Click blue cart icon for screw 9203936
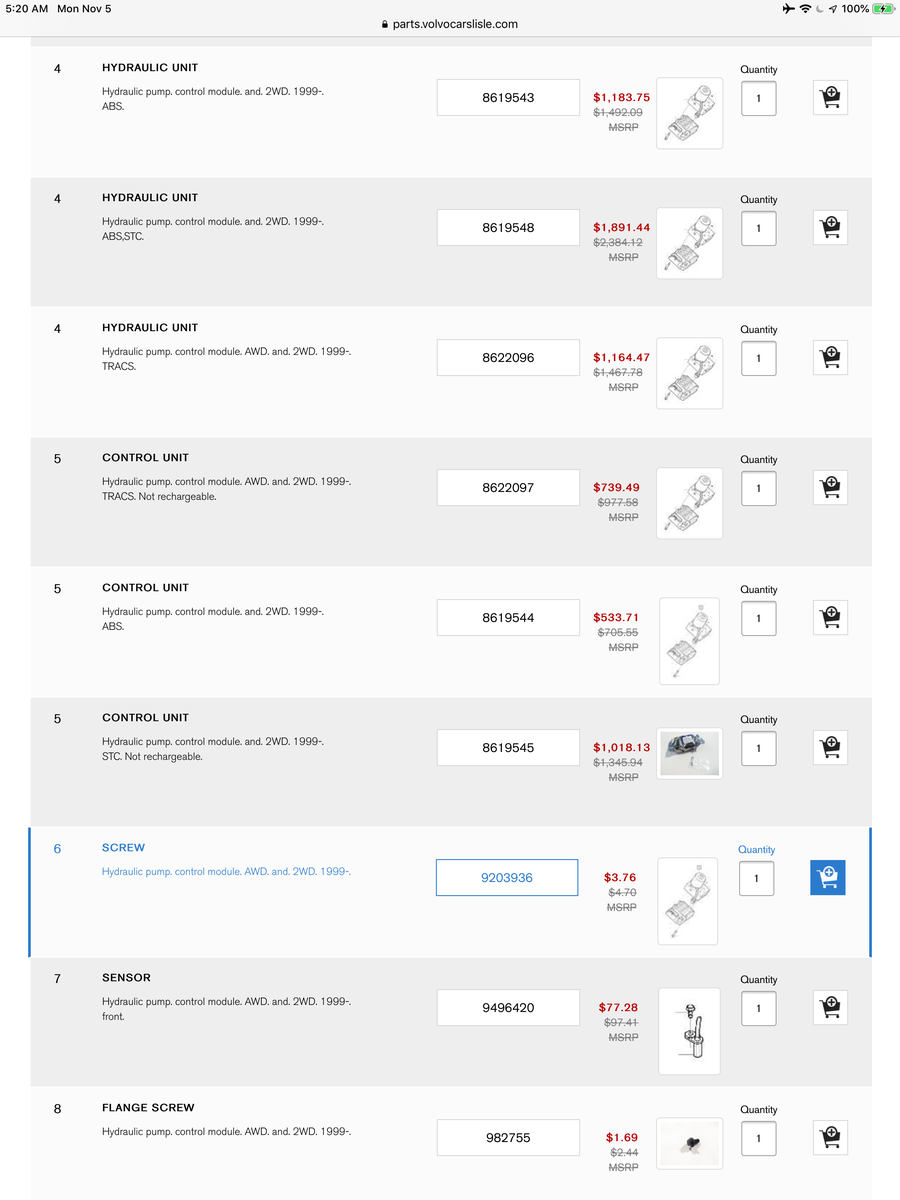 tap(828, 878)
